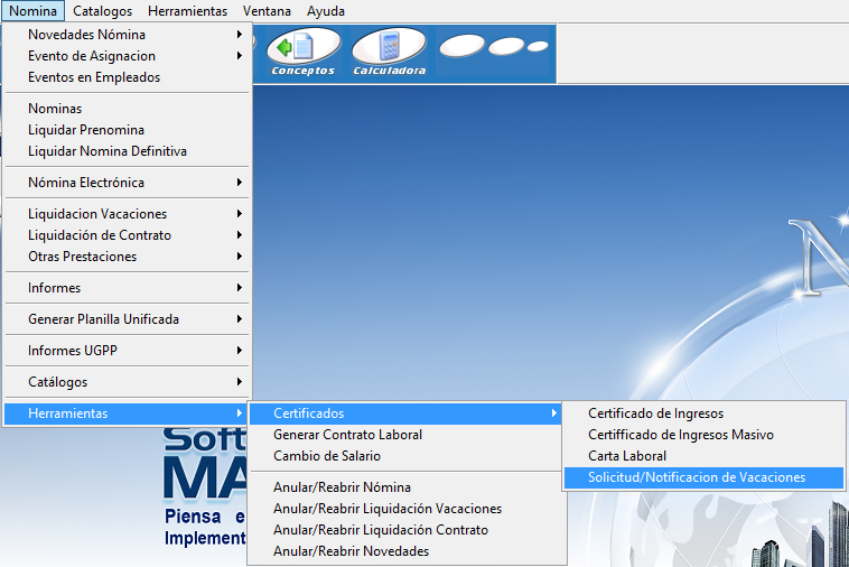This screenshot has width=849, height=567.
Task: Expand Generar Planilla Unificada submenu
Action: (x=127, y=319)
